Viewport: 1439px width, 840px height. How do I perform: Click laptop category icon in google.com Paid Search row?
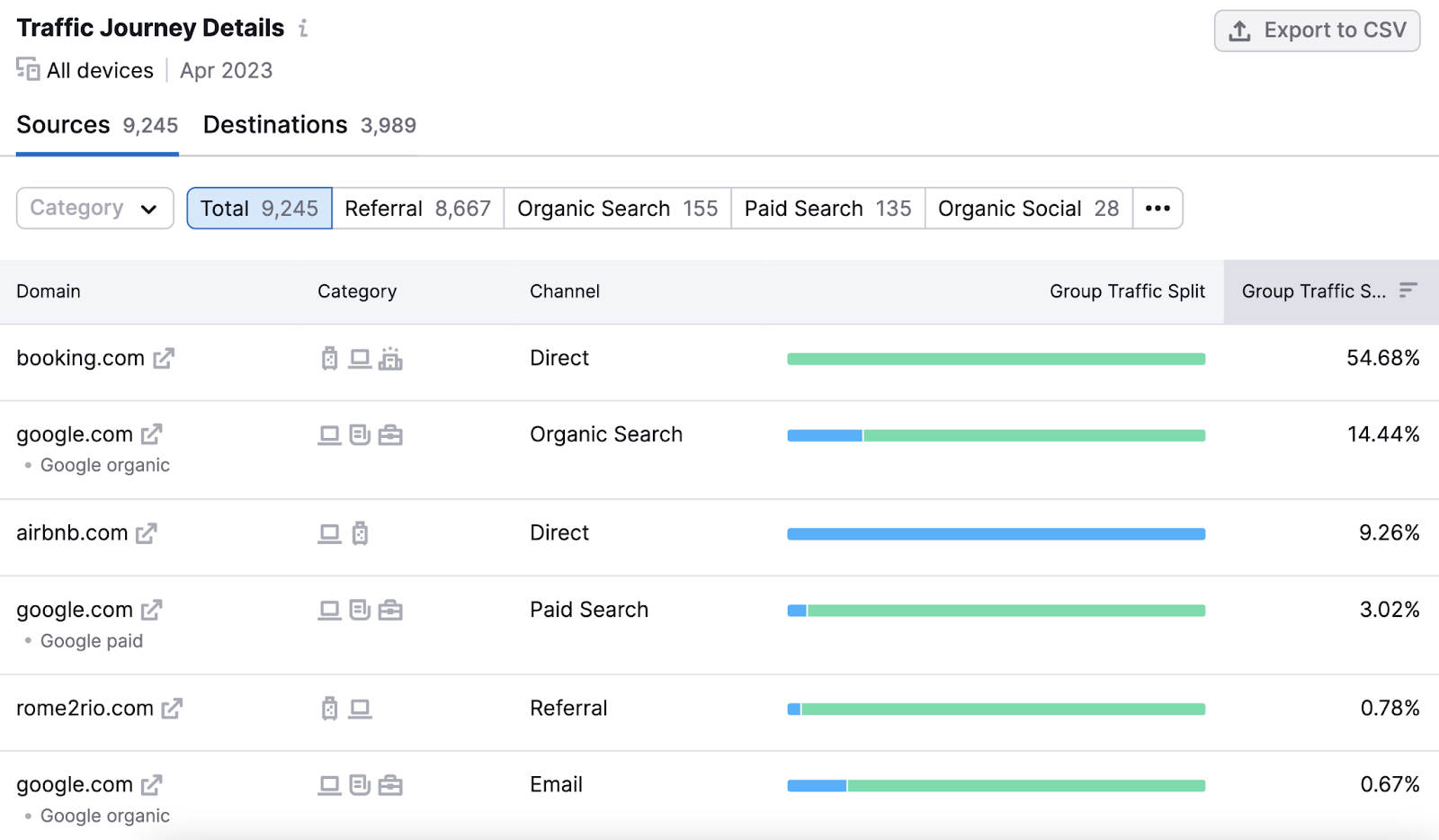point(330,611)
